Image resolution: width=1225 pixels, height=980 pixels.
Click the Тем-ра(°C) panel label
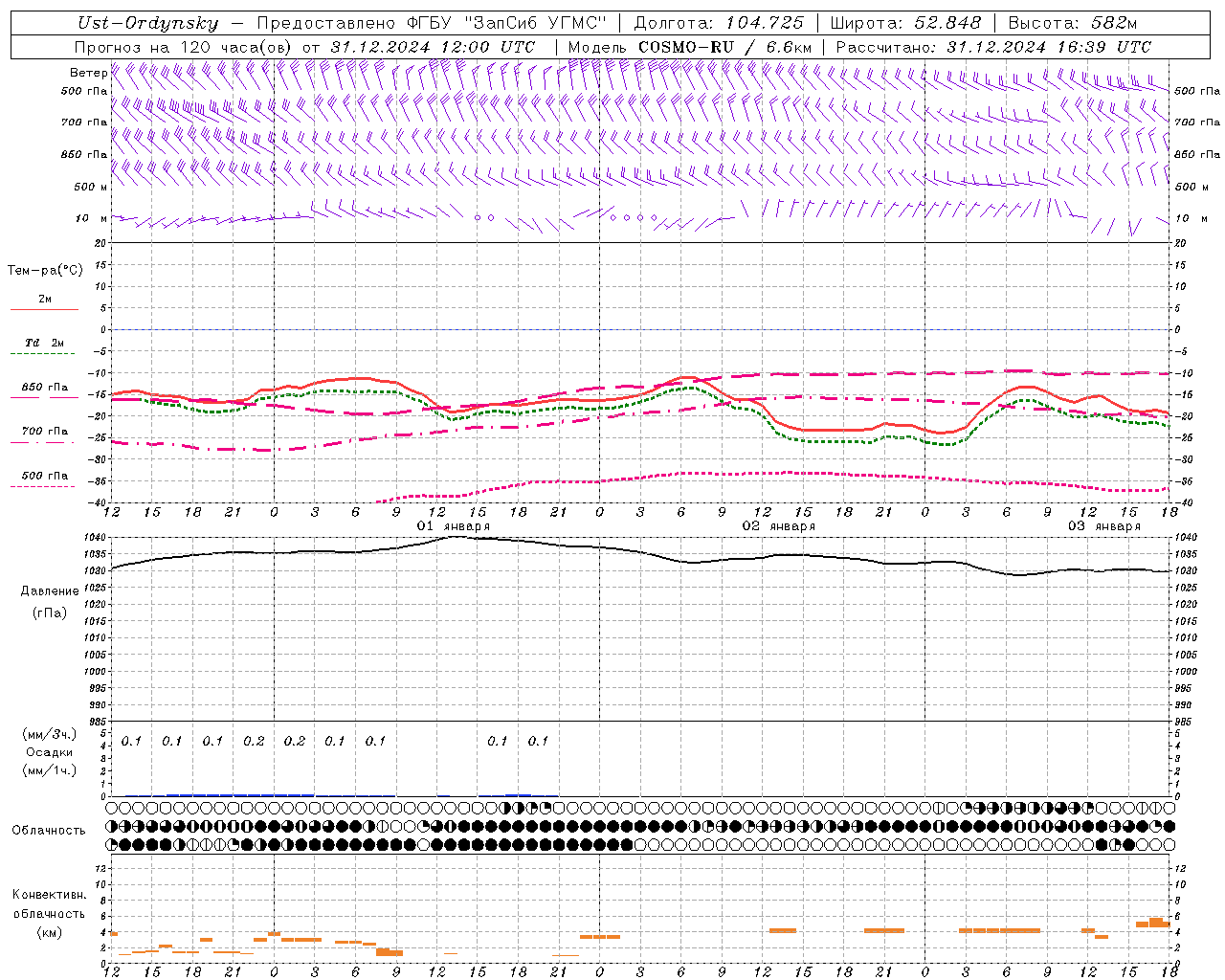pyautogui.click(x=45, y=271)
